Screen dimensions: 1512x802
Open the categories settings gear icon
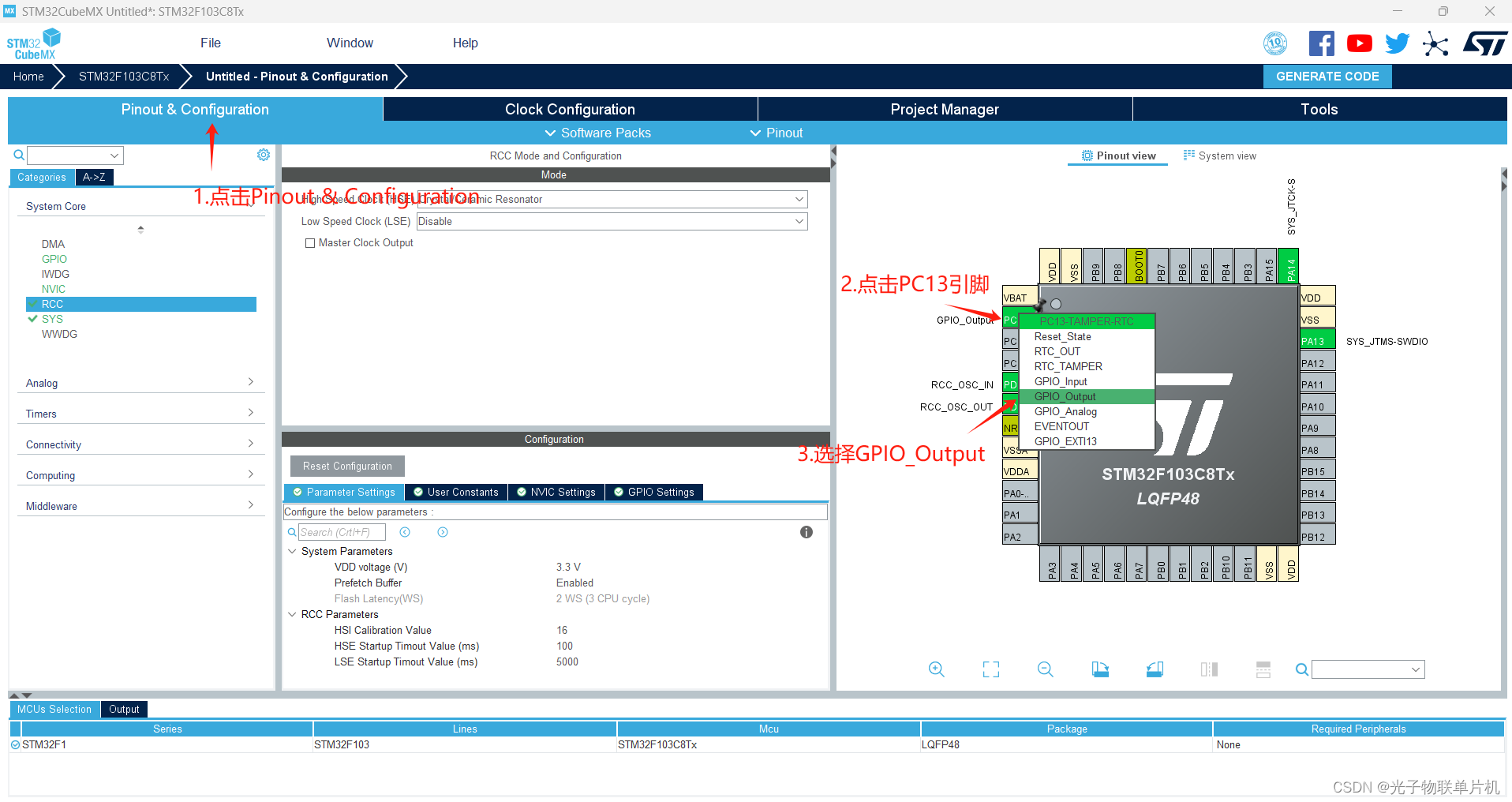[x=264, y=155]
